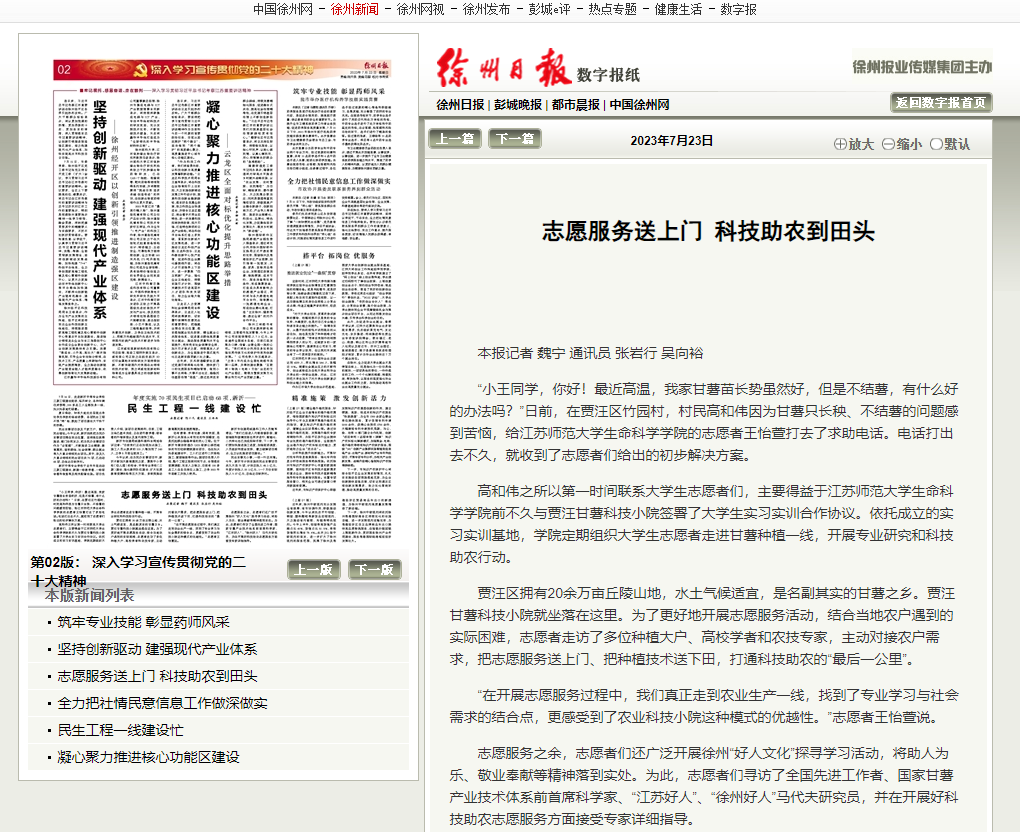Open 徐州新闻 in top navigation

coord(355,9)
